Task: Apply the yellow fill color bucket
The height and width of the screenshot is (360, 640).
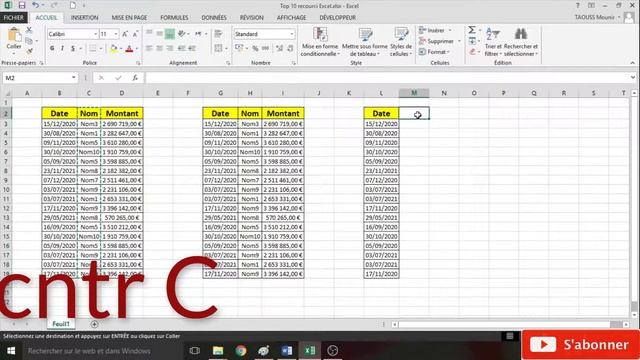Action: (x=114, y=49)
